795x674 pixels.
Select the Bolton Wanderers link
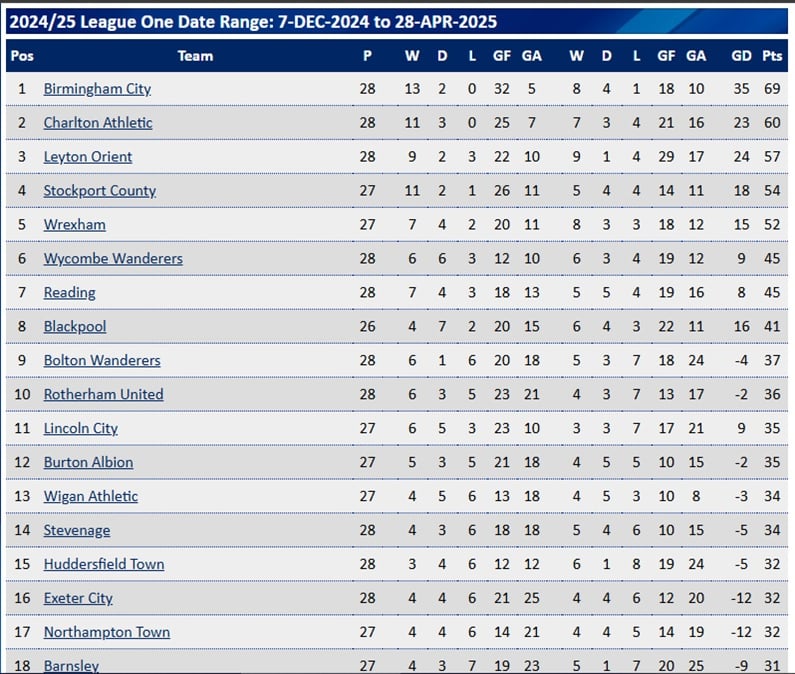tap(102, 361)
